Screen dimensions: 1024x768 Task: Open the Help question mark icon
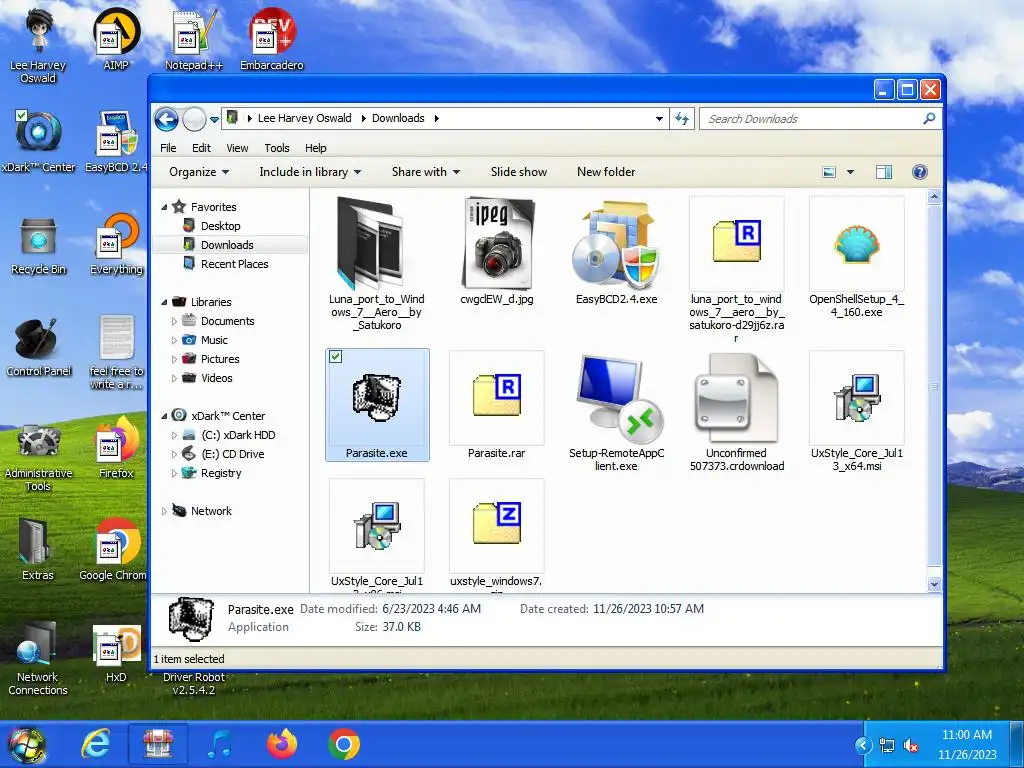pos(920,172)
